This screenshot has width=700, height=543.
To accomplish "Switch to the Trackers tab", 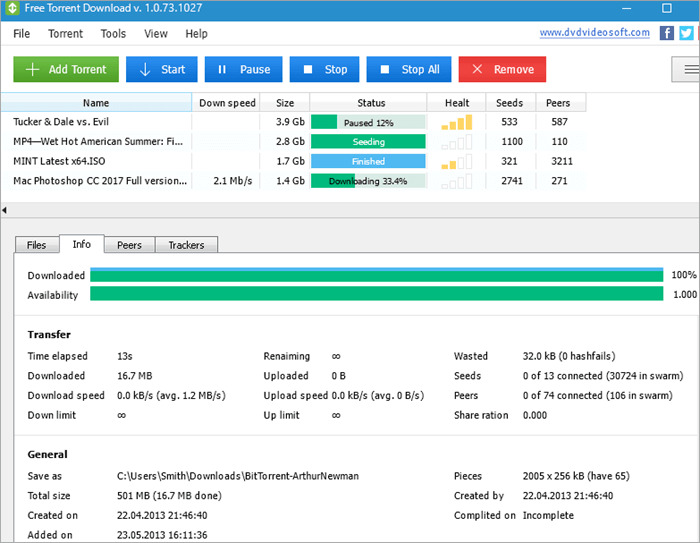I will coord(186,245).
